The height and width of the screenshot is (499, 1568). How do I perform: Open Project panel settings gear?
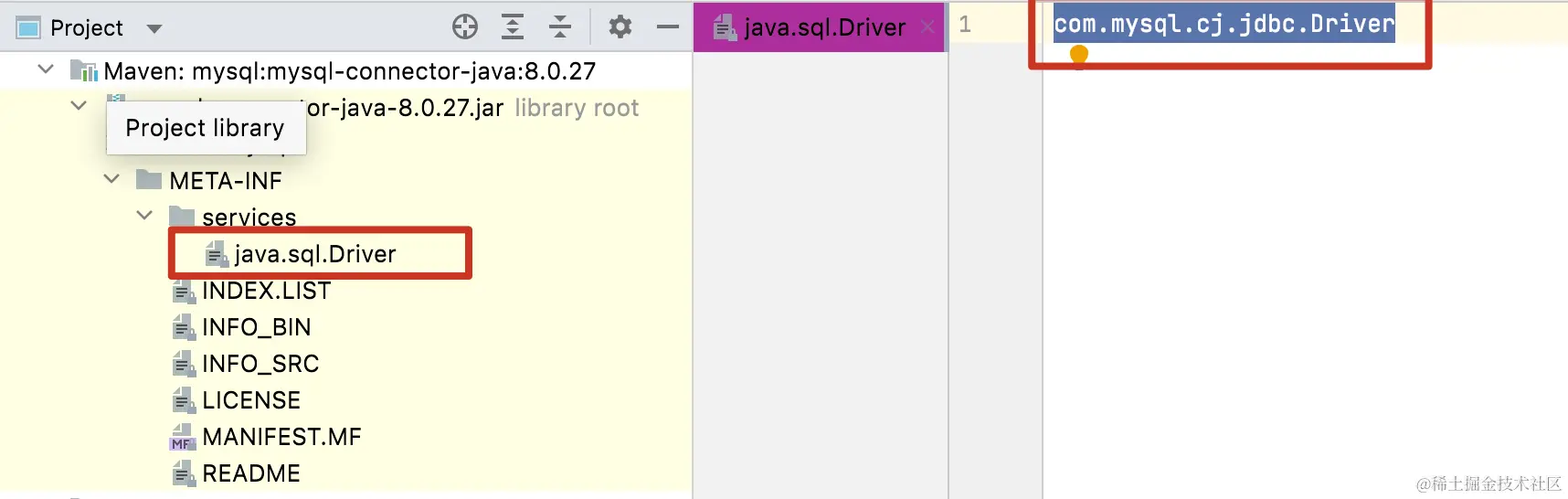620,27
